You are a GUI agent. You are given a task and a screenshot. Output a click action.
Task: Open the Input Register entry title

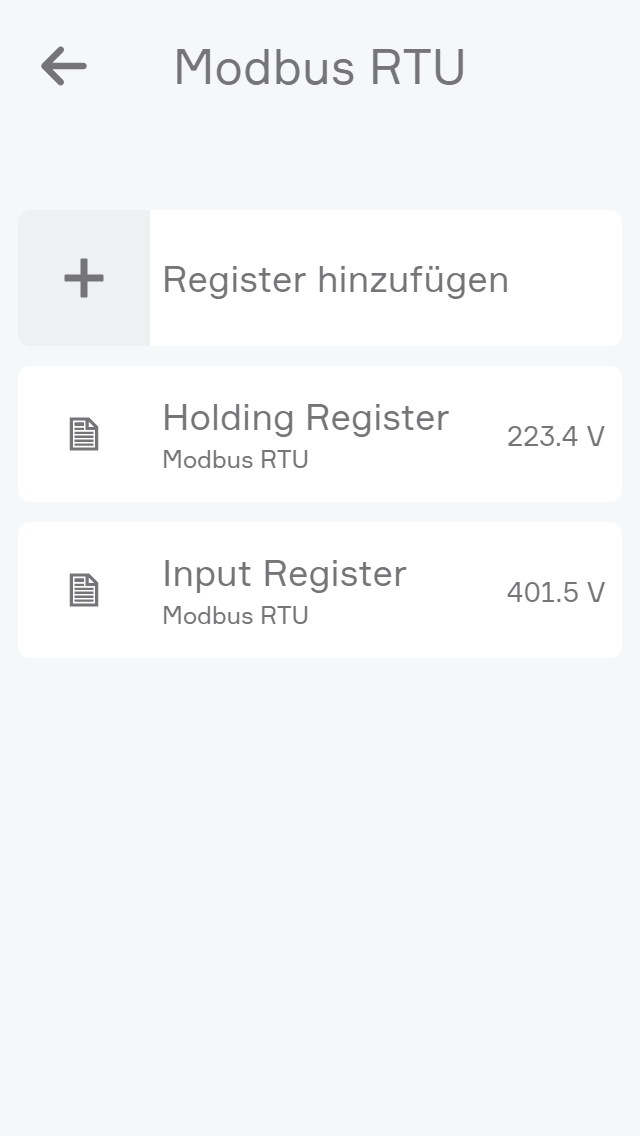284,573
